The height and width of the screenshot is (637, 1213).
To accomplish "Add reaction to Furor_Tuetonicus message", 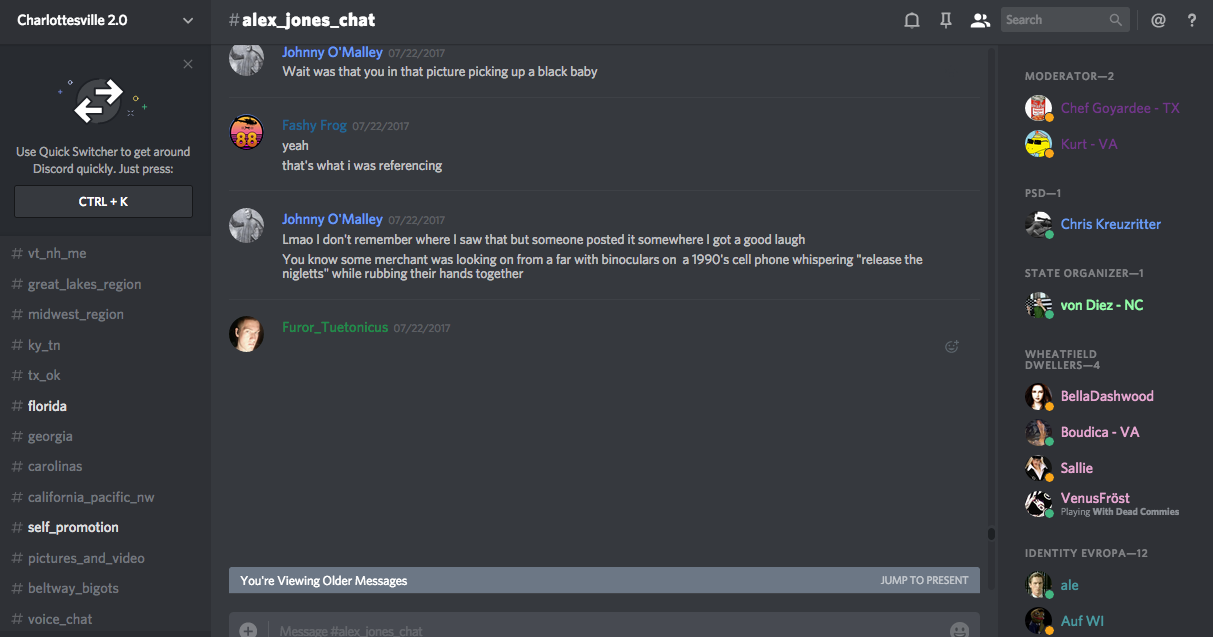I will click(952, 347).
